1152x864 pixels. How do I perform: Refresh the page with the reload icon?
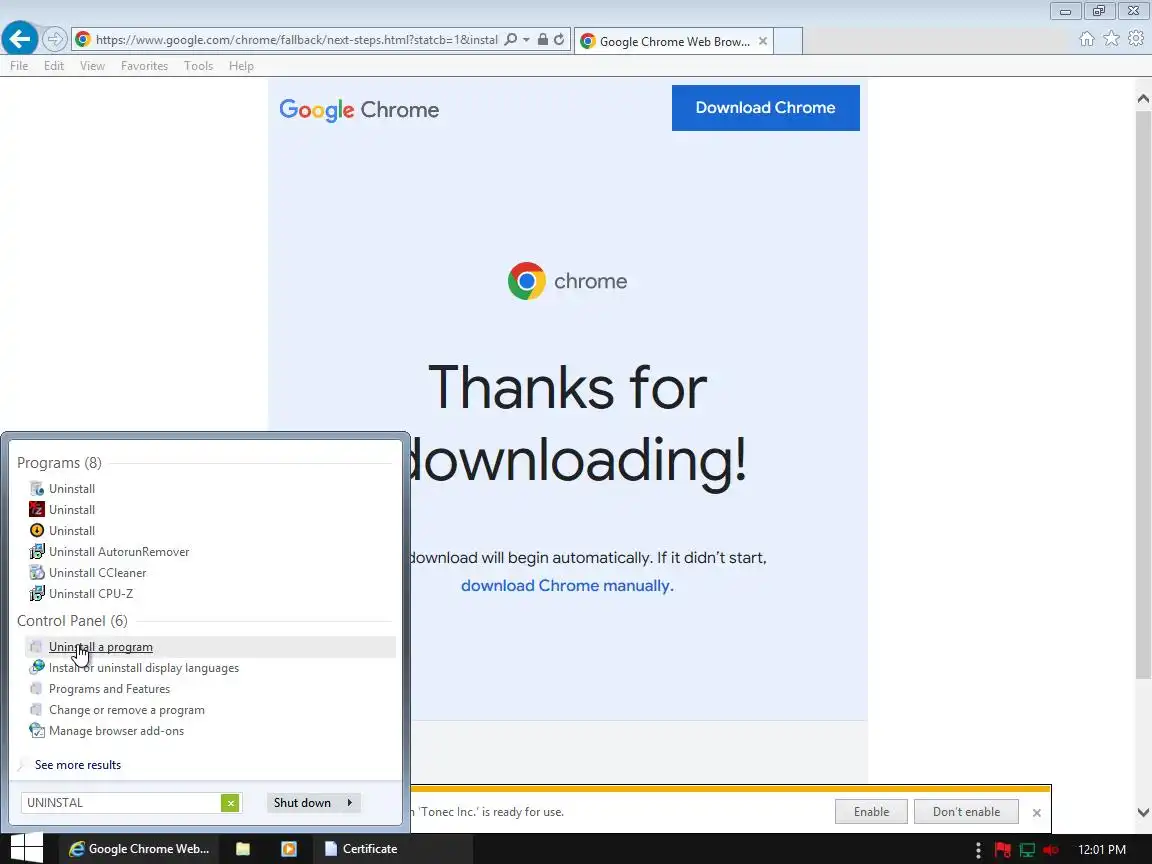(x=559, y=40)
